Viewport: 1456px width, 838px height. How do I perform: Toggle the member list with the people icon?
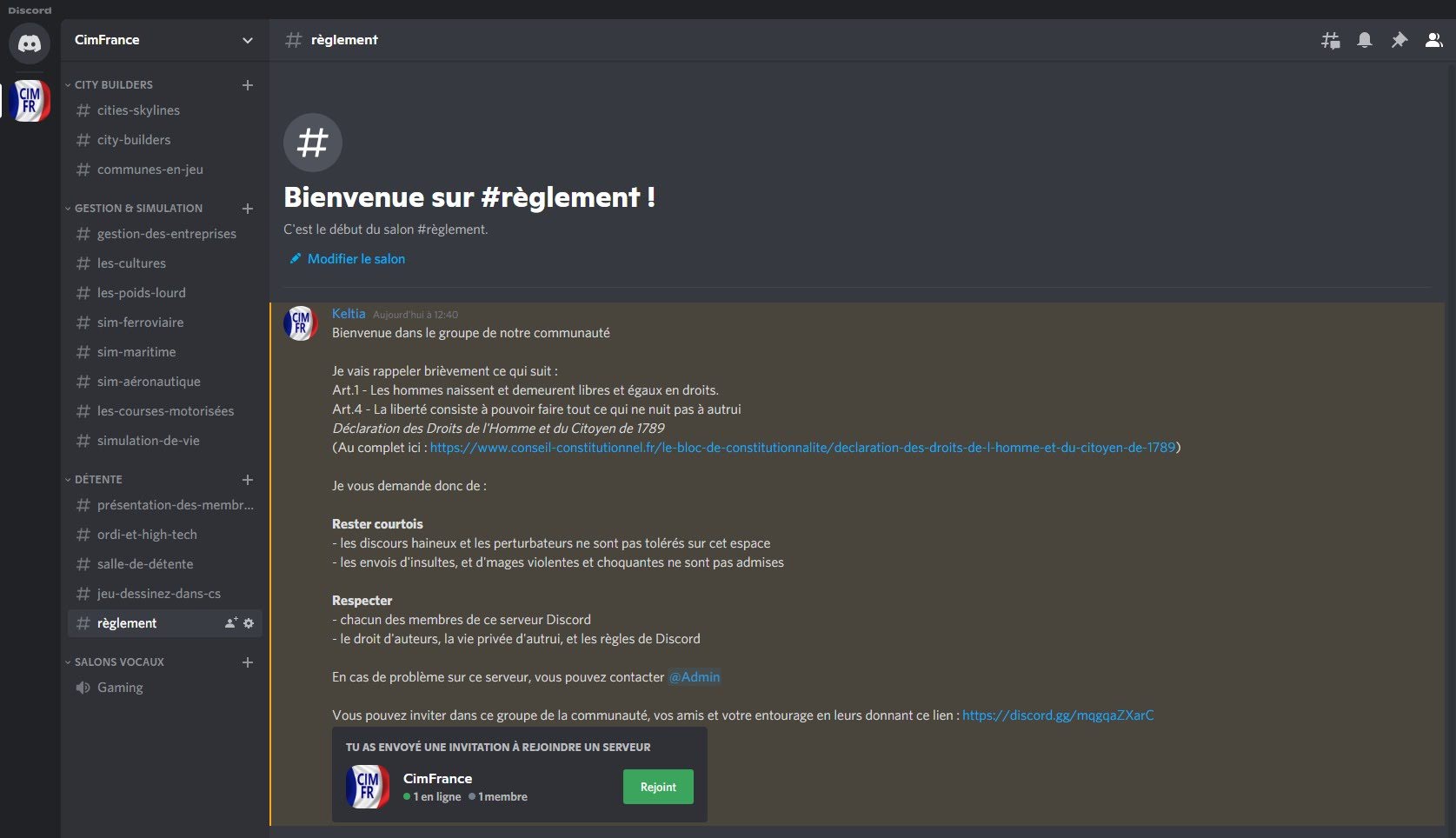click(1434, 40)
